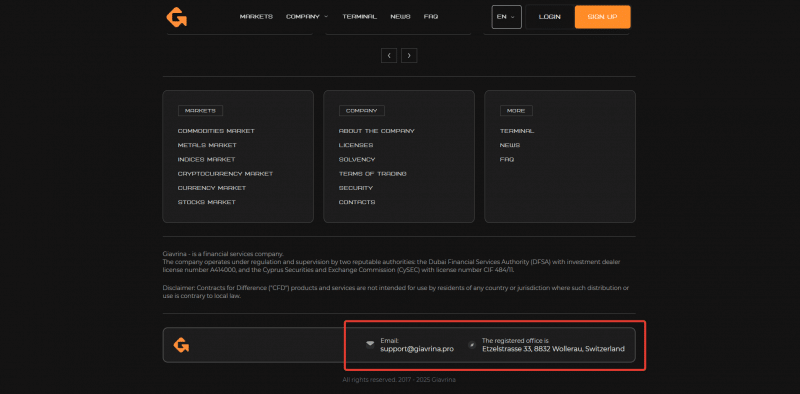This screenshot has height=394, width=800.
Task: Open the Metals Market link
Action: [x=207, y=145]
